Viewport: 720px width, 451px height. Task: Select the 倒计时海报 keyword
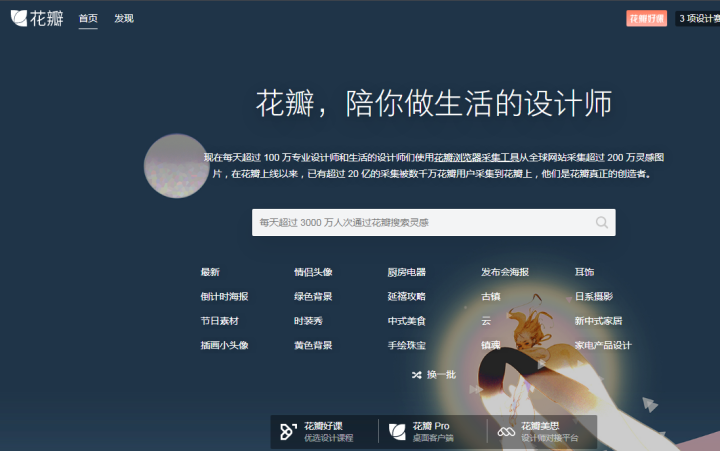[x=225, y=296]
